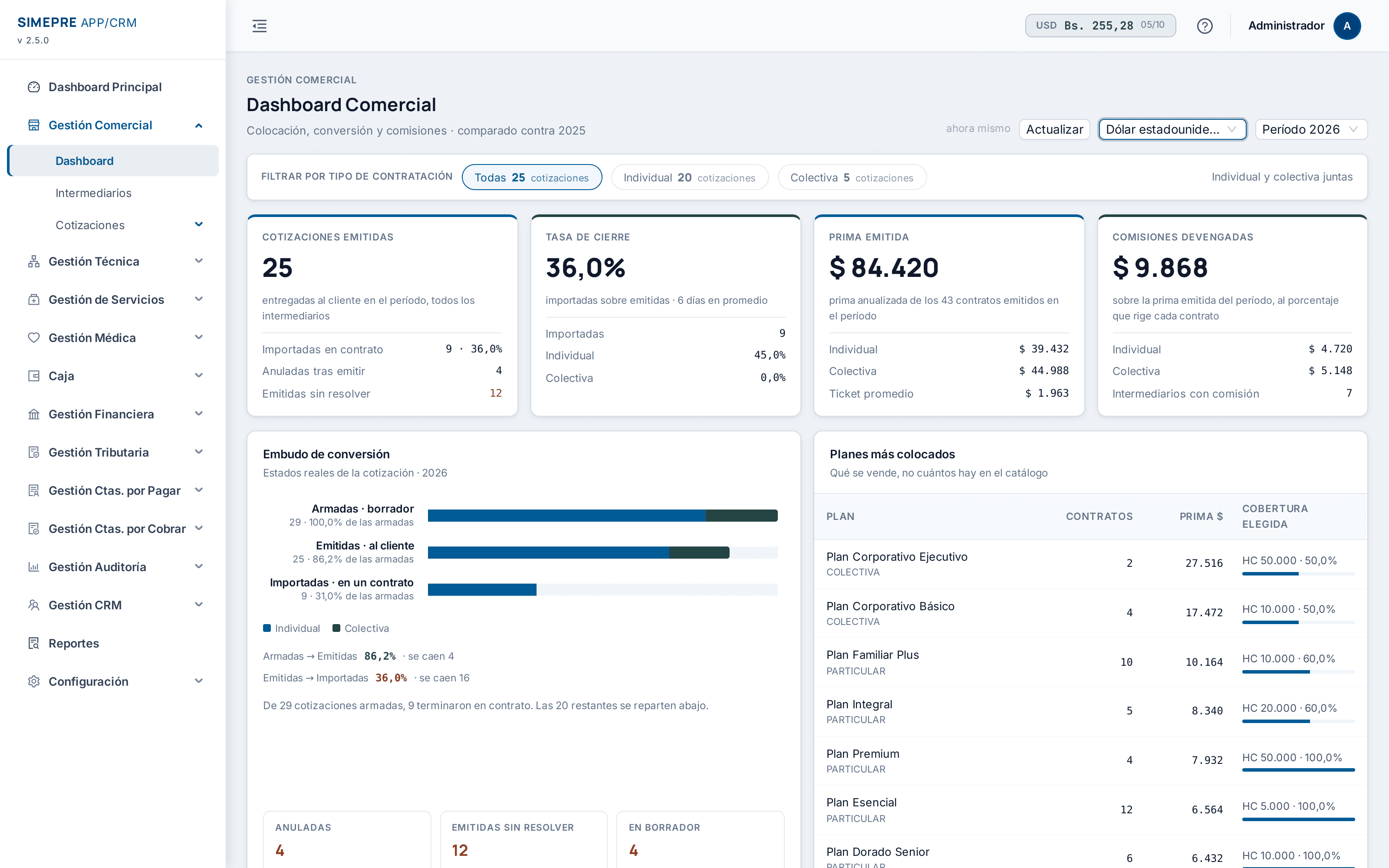Click the Caja wallet icon

pos(34,376)
